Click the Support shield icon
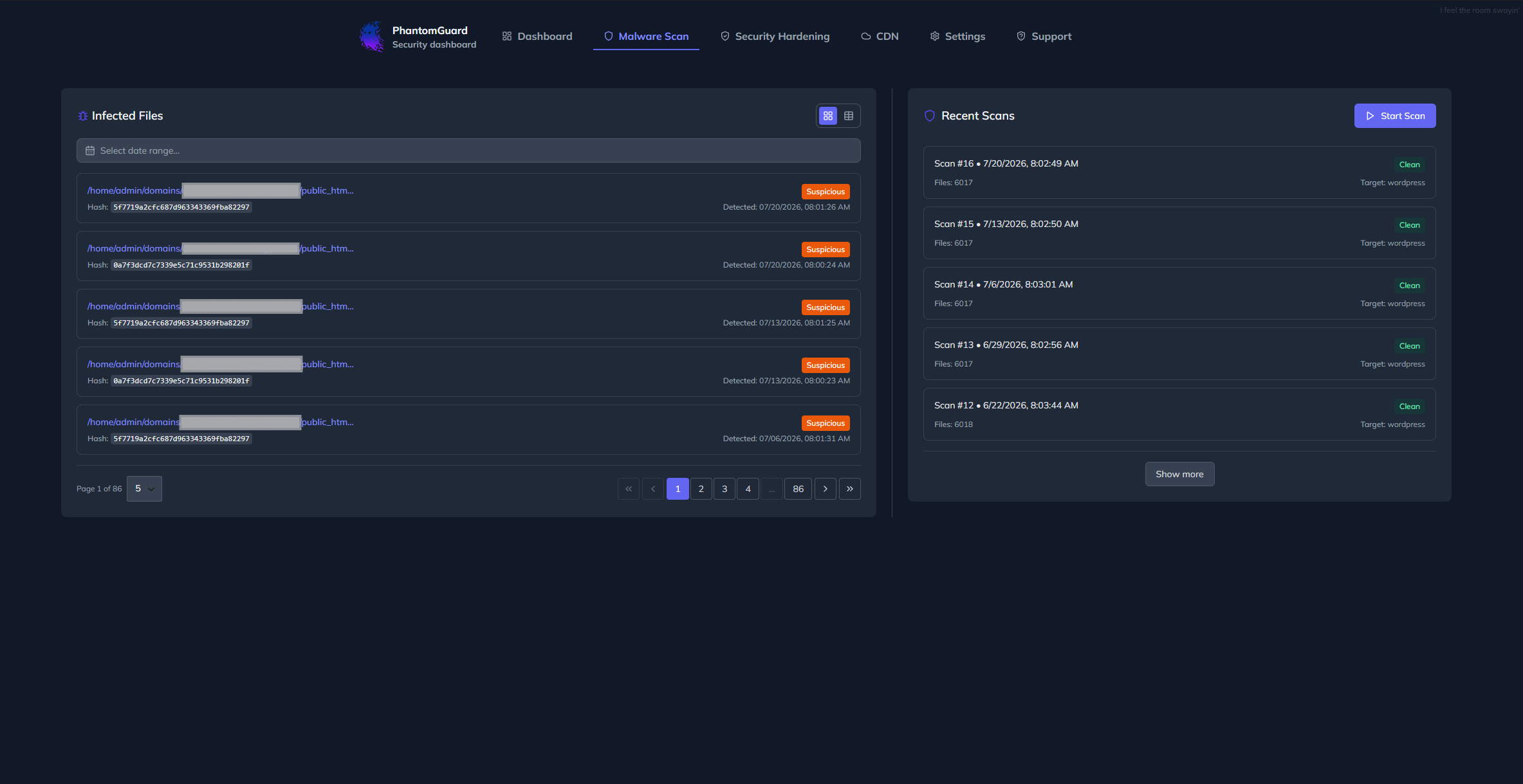The image size is (1523, 784). (1020, 37)
